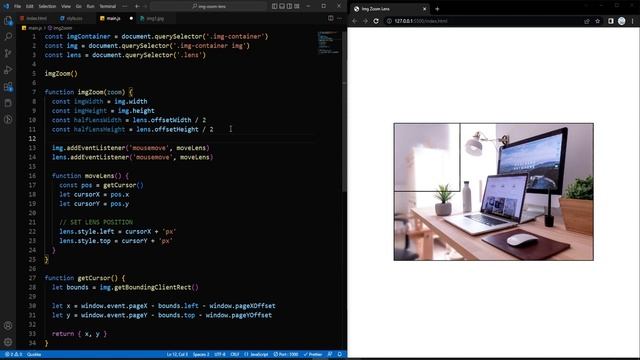Viewport: 640px width, 360px height.
Task: Click the main.js breadcrumb
Action: pyautogui.click(x=32, y=28)
